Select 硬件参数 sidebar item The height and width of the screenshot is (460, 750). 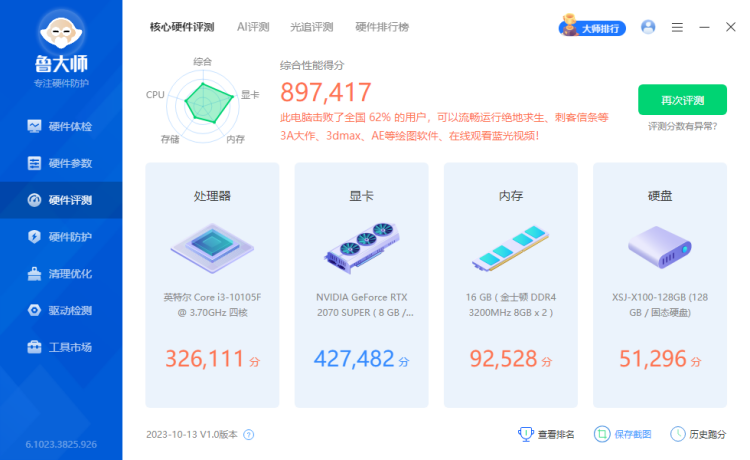pos(61,163)
